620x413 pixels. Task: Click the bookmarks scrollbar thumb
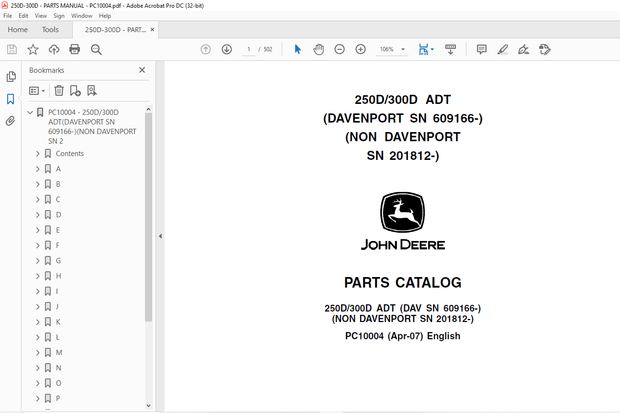[x=148, y=217]
